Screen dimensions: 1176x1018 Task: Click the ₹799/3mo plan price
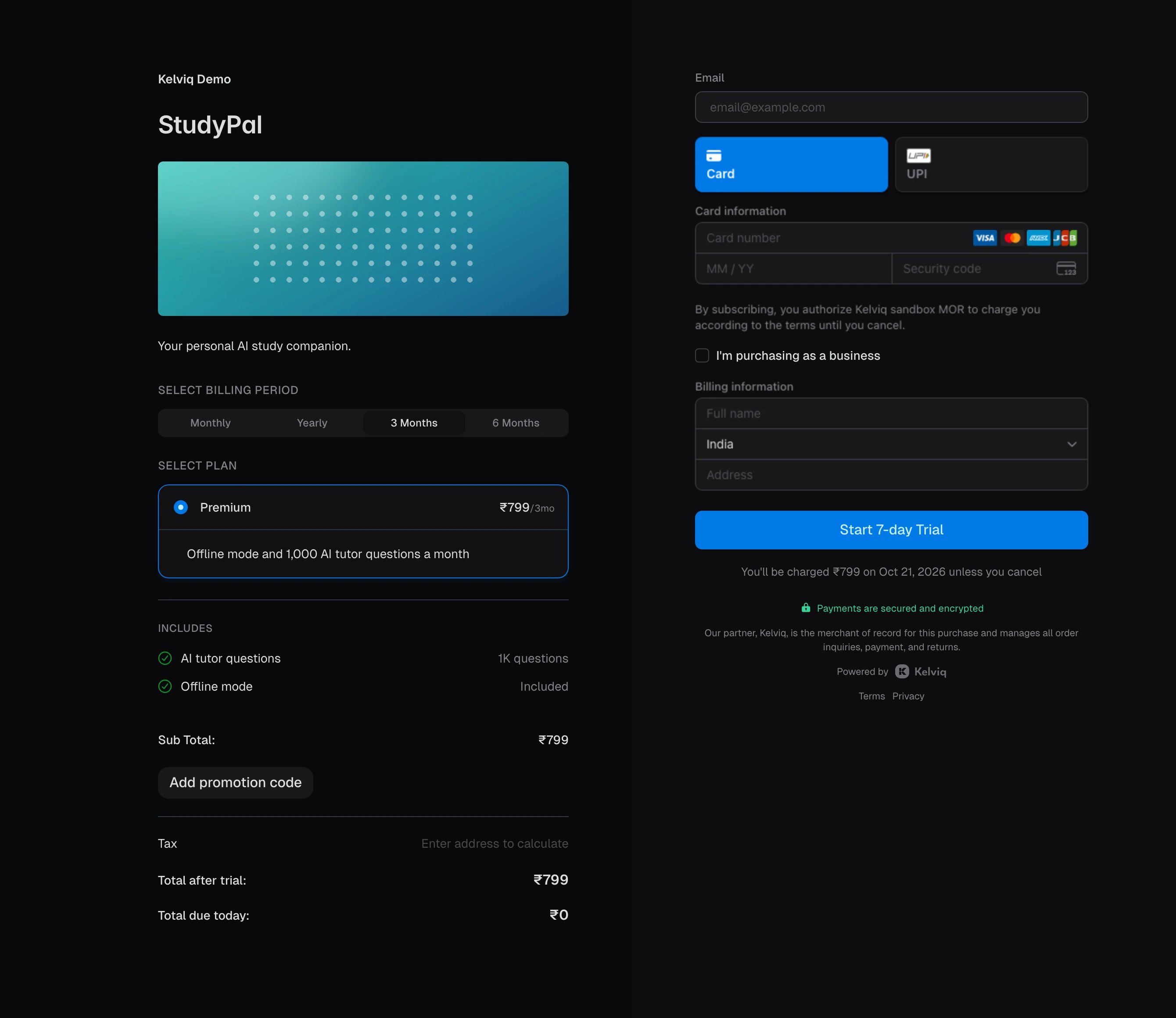coord(527,507)
